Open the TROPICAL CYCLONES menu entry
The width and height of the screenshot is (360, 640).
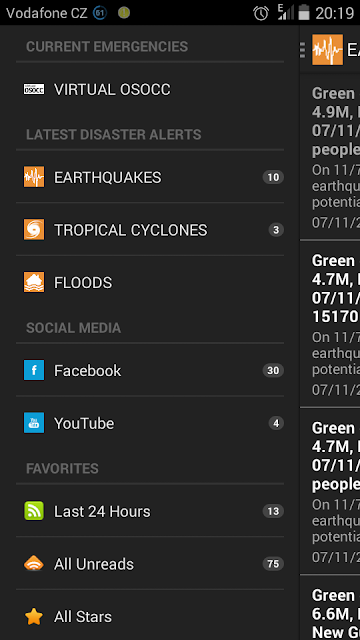click(150, 230)
